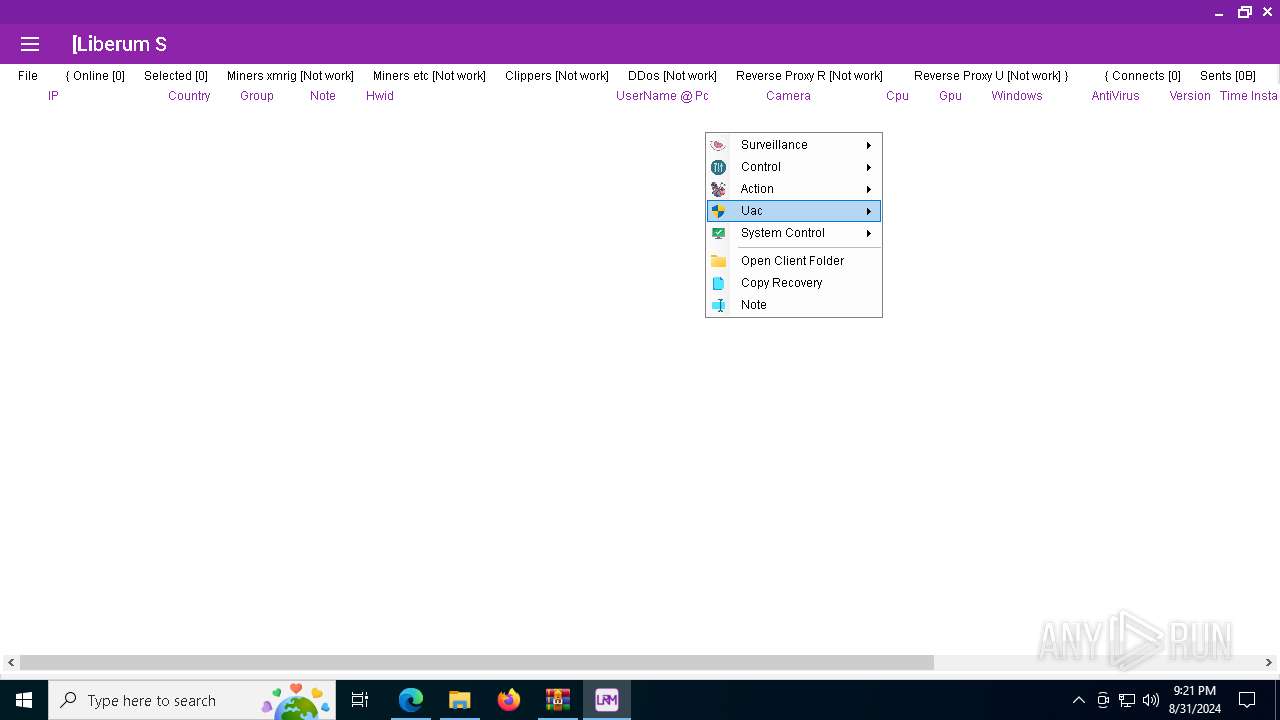The height and width of the screenshot is (720, 1280).
Task: Open the hamburger navigation menu
Action: point(30,44)
